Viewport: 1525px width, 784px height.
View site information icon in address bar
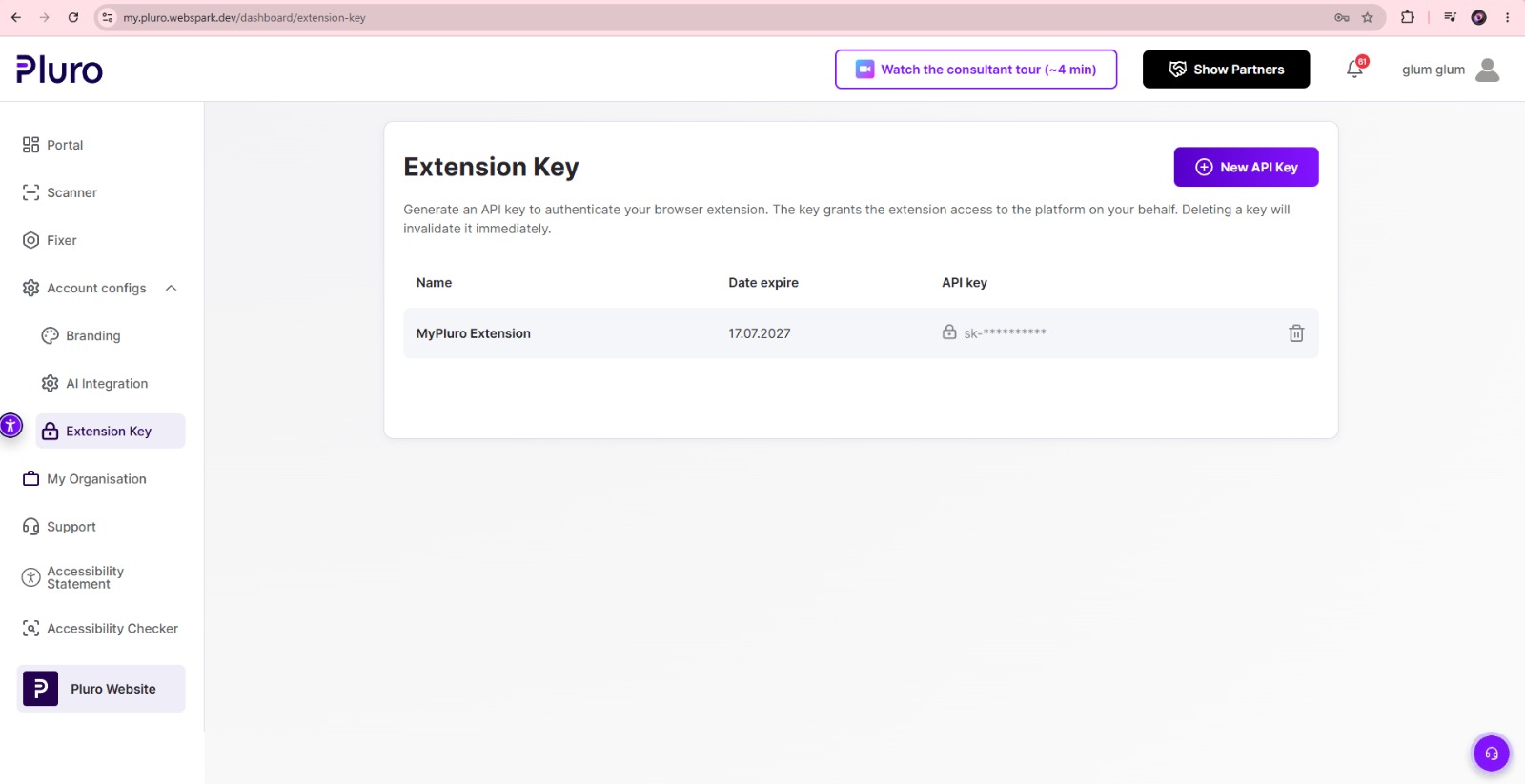[108, 17]
